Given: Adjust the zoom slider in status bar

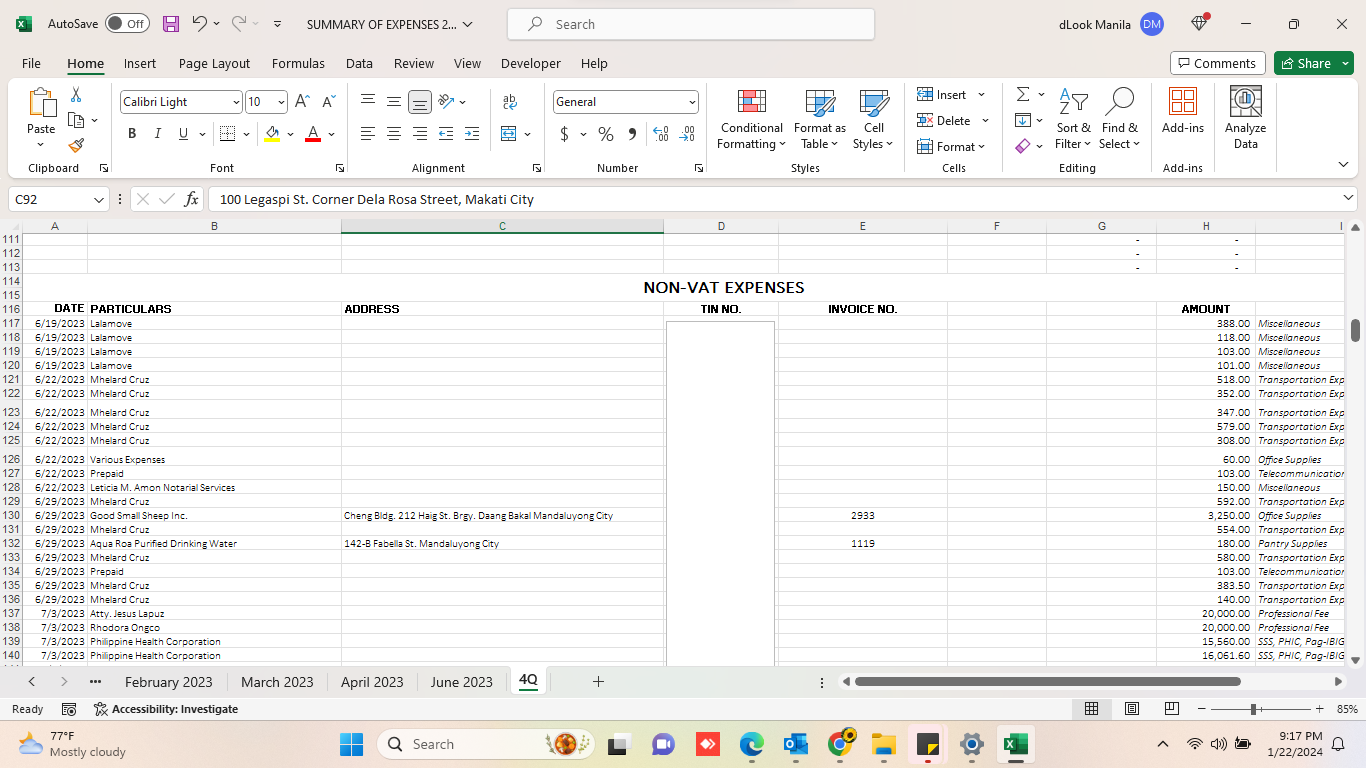Looking at the screenshot, I should point(1254,709).
